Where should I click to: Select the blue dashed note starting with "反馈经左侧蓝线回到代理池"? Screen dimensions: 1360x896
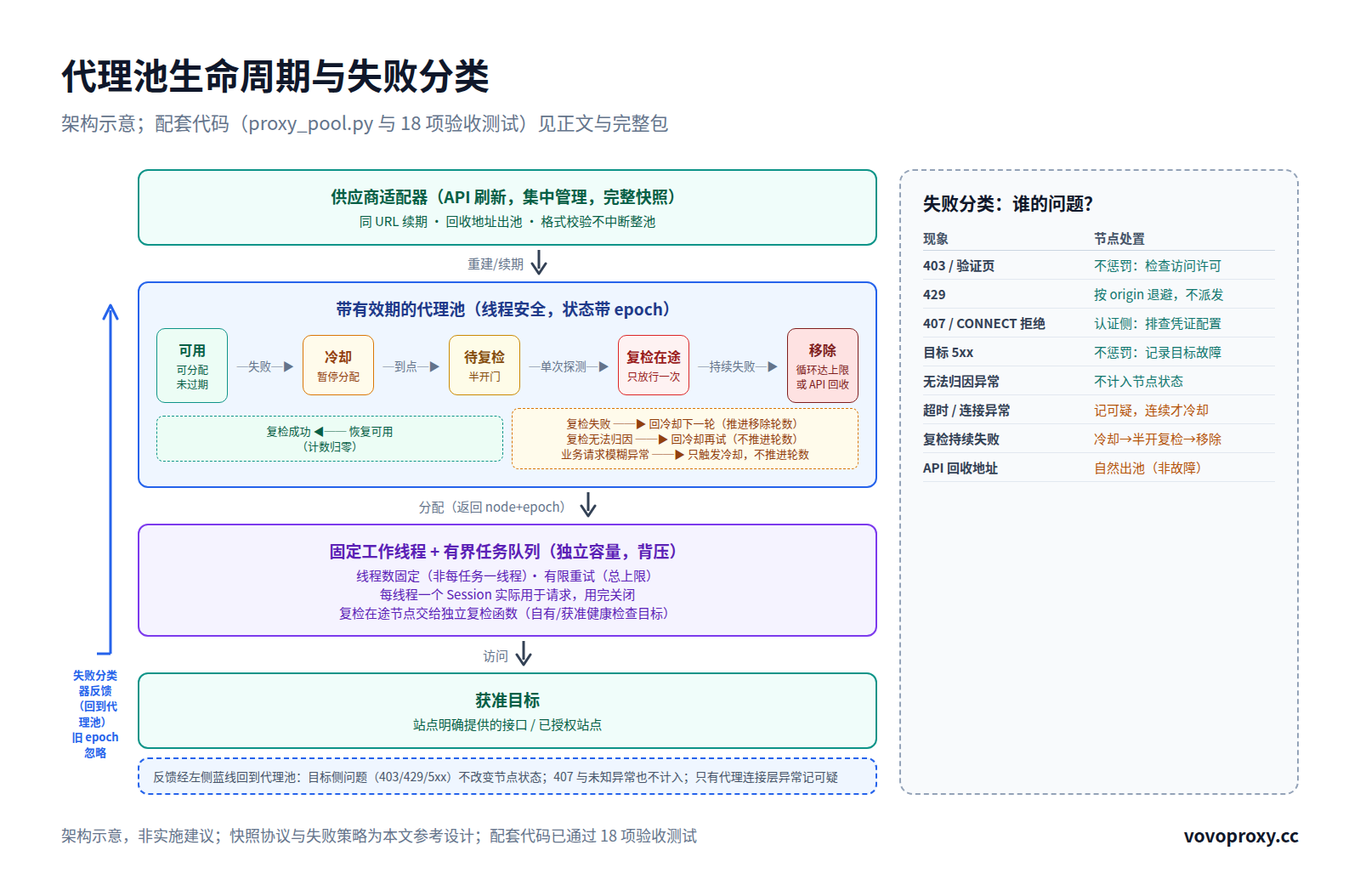coord(507,777)
